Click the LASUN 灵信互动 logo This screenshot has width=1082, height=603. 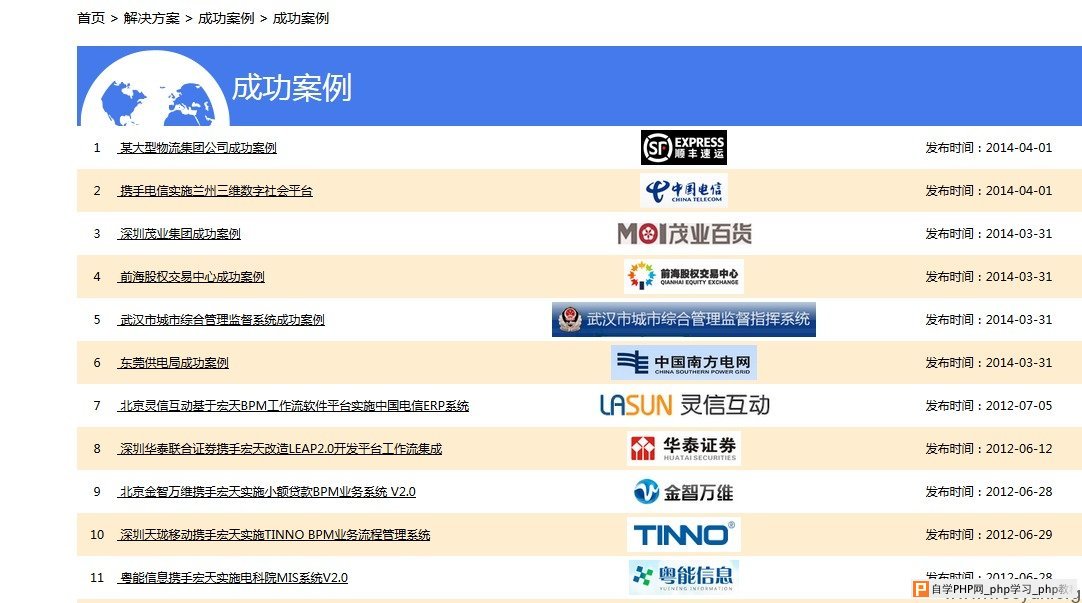pos(685,405)
